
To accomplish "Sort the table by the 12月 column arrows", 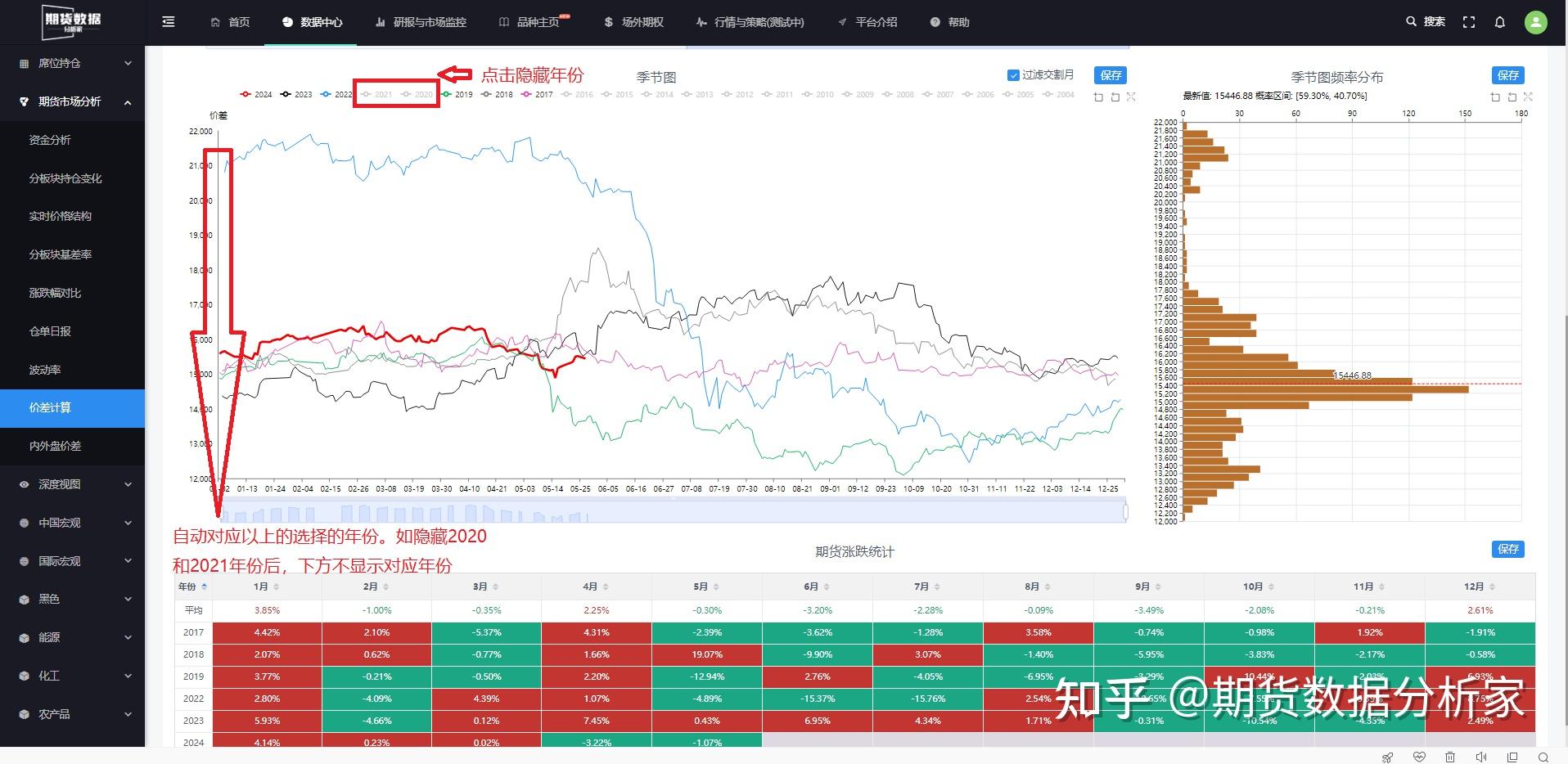I will 1491,586.
